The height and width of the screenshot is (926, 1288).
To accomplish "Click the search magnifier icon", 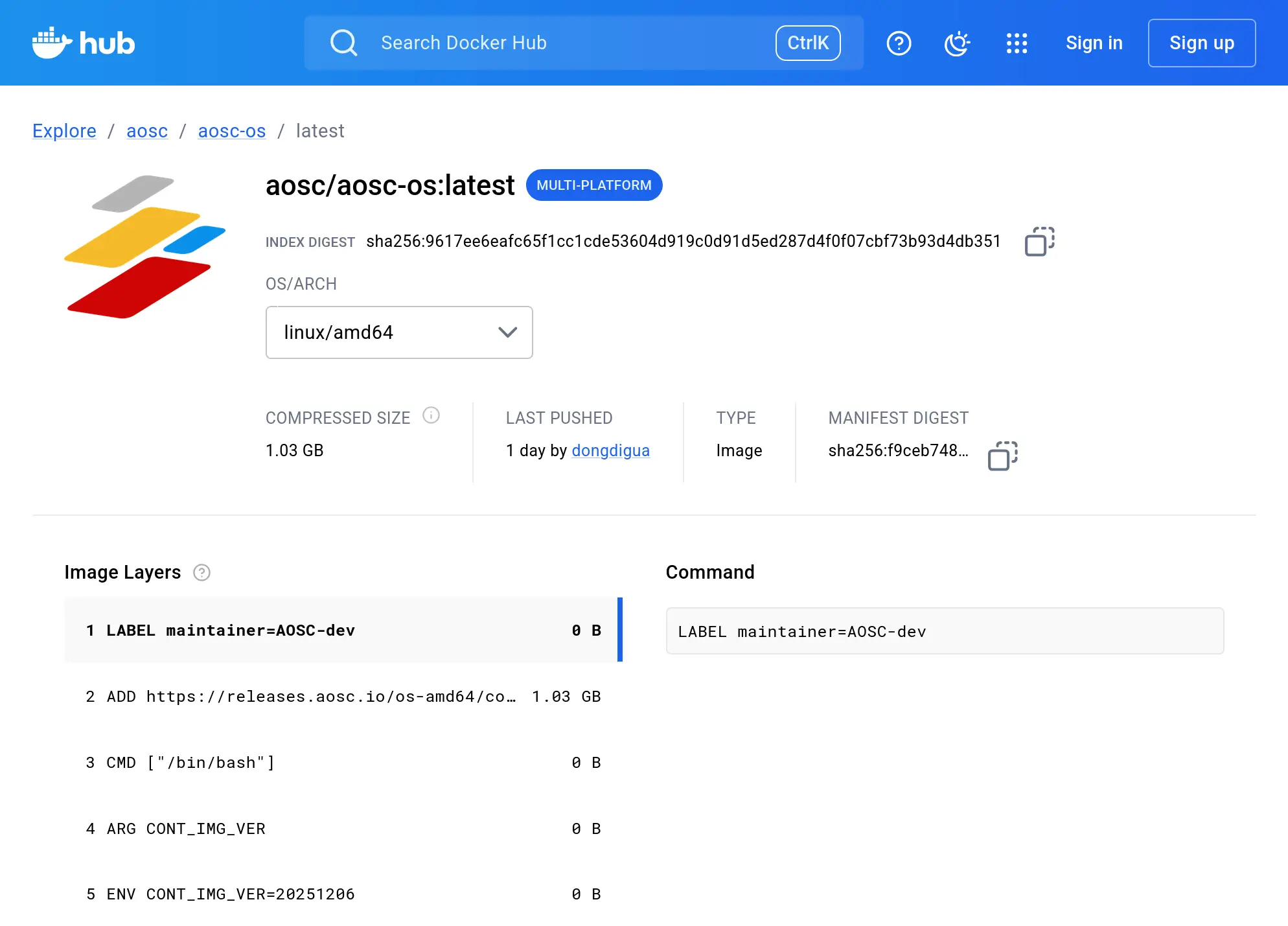I will point(344,43).
